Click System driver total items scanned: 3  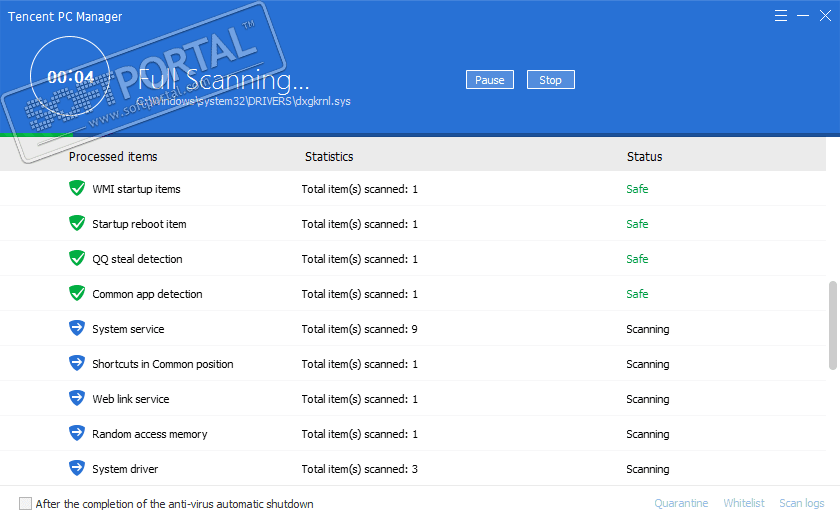pos(359,469)
